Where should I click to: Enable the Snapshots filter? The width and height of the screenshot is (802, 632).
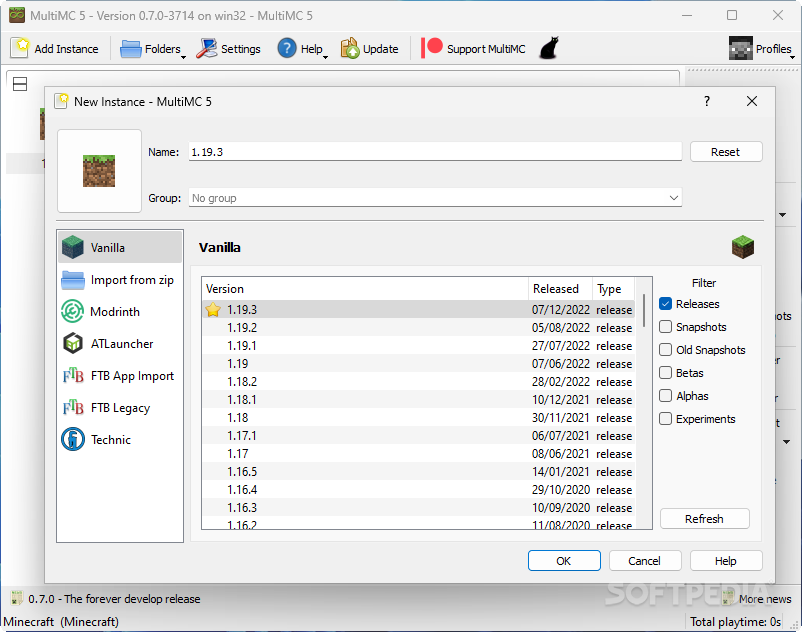665,327
